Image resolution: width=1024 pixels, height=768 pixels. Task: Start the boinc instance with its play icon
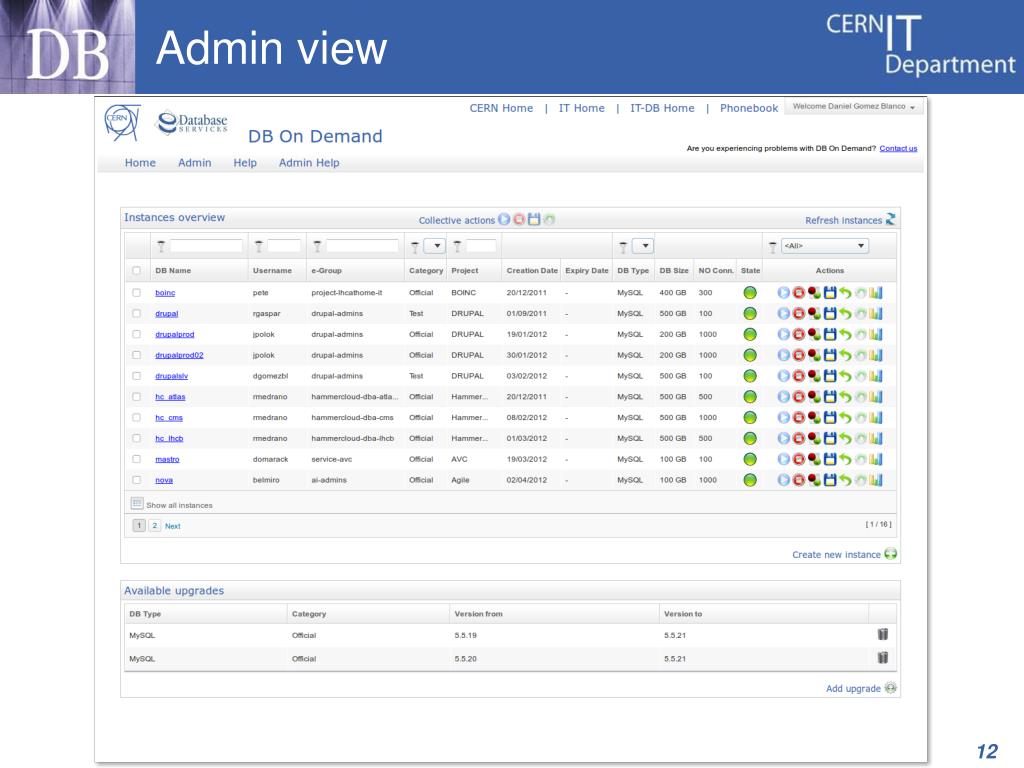click(x=783, y=293)
